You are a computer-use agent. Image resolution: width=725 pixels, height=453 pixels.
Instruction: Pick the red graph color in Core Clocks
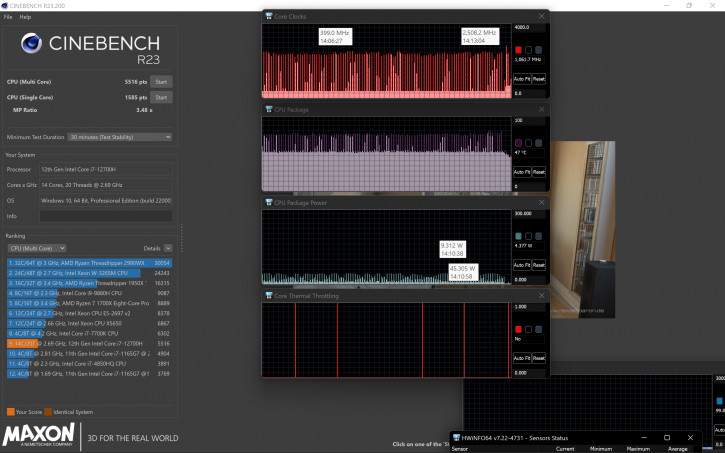coord(518,50)
